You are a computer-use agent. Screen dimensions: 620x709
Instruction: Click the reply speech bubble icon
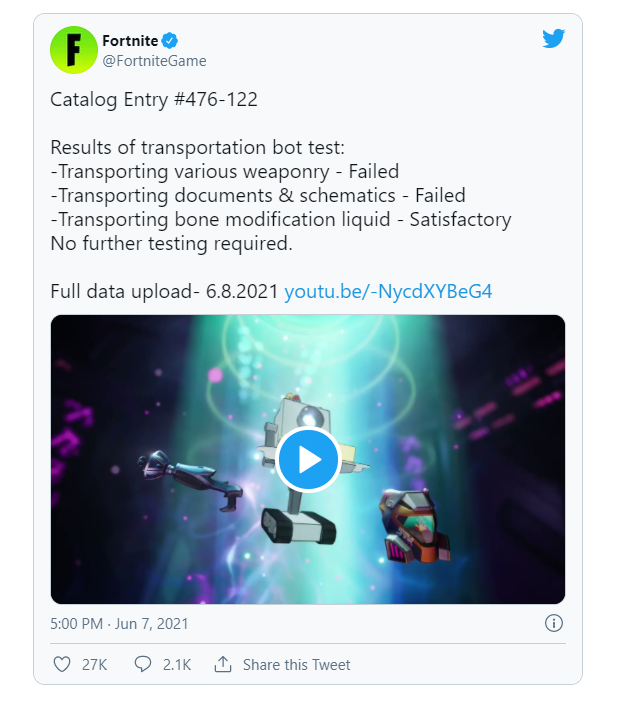(x=143, y=664)
